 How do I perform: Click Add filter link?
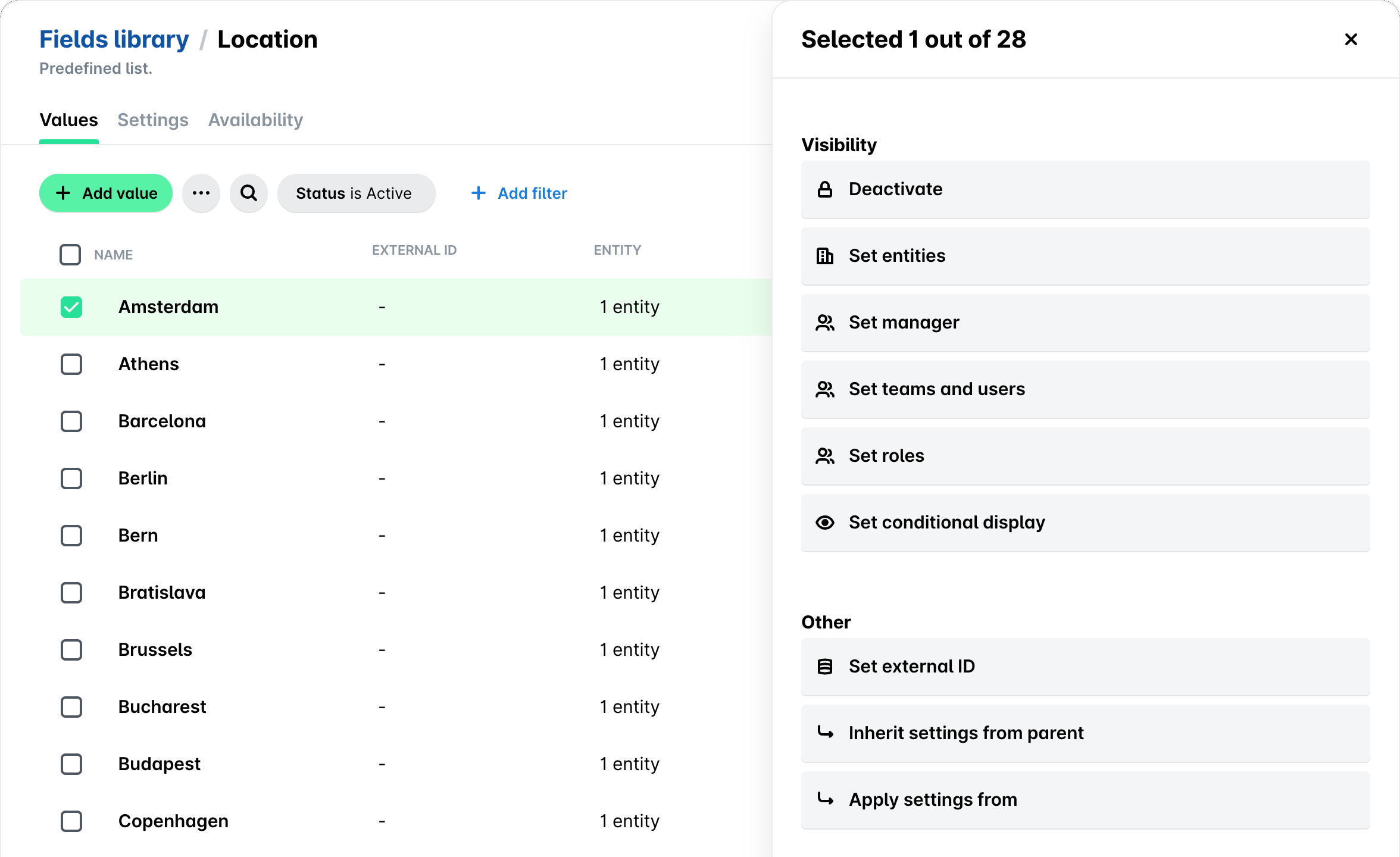point(519,193)
